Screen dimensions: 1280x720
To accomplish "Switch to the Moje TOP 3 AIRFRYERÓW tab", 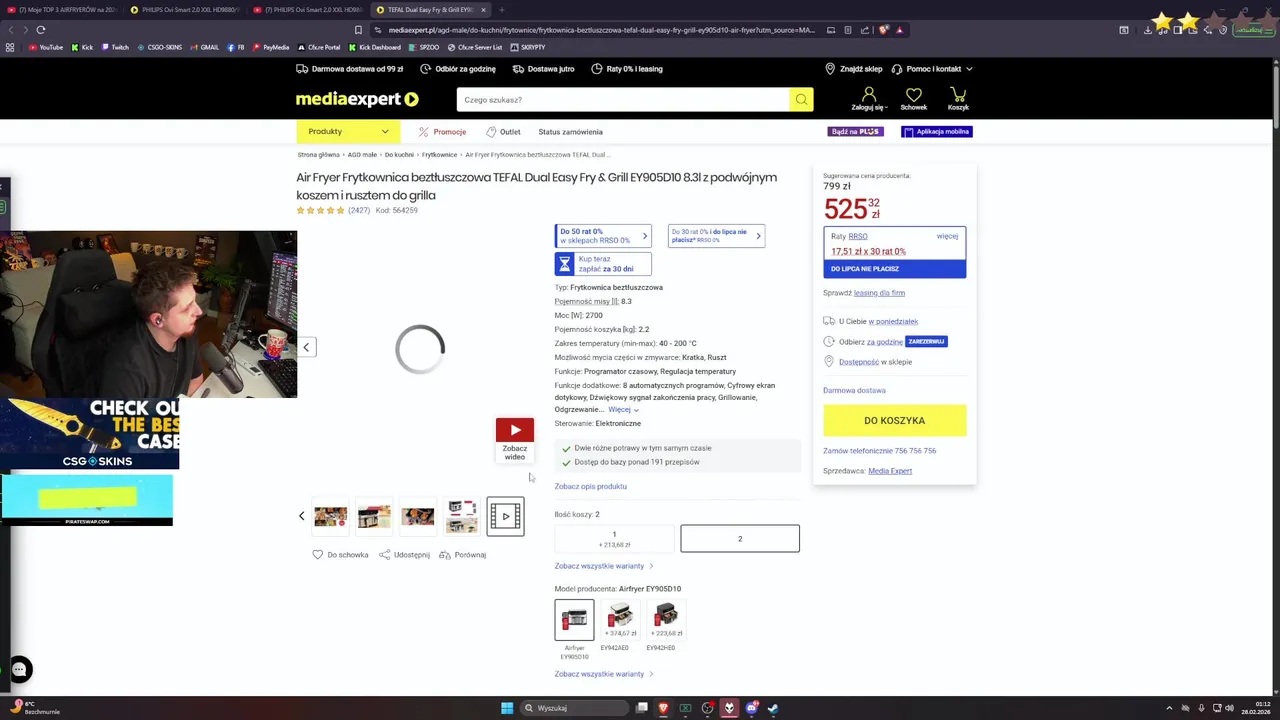I will click(x=61, y=10).
